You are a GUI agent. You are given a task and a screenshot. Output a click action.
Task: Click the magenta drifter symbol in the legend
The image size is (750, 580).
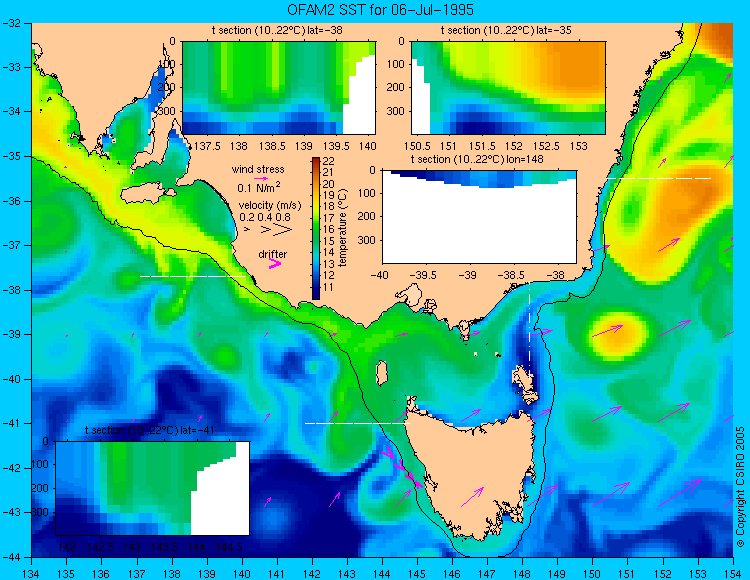275,263
